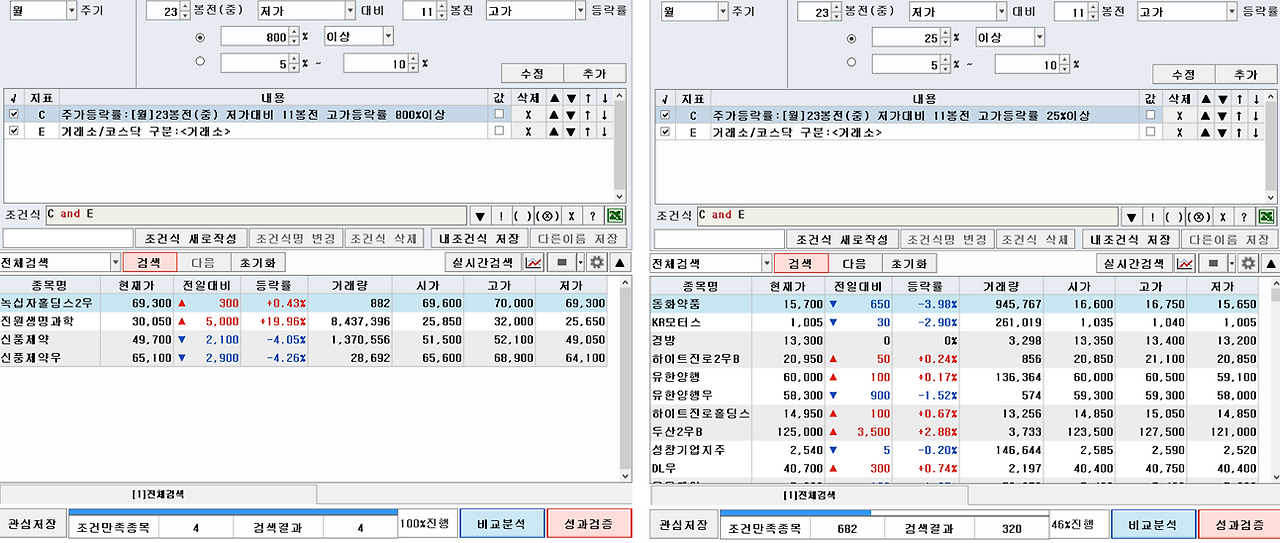Select the 5% ~ 10% range radio in the right panel

coord(852,63)
